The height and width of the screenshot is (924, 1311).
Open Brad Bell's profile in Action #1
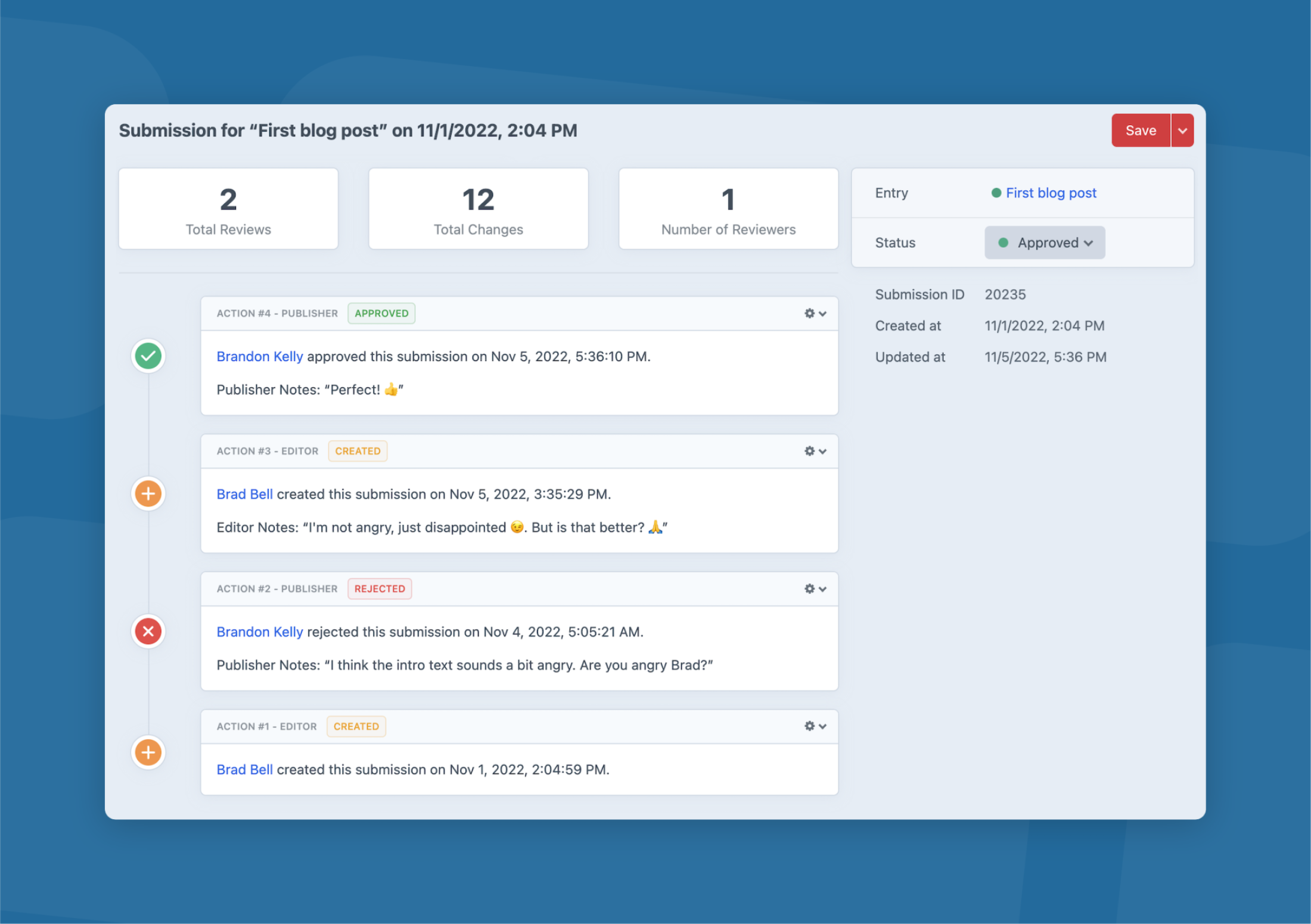pos(244,769)
